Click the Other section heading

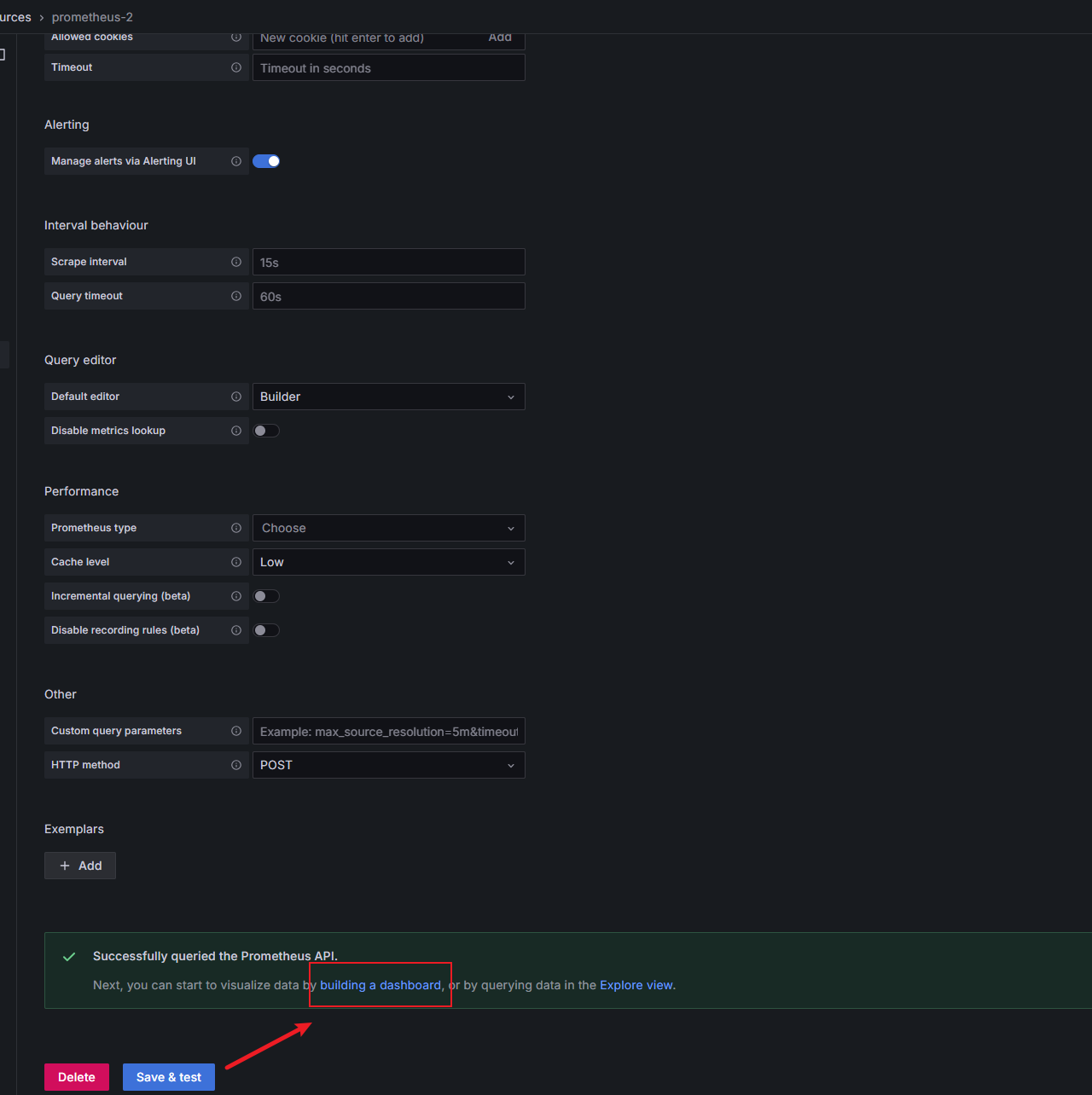pyautogui.click(x=61, y=694)
